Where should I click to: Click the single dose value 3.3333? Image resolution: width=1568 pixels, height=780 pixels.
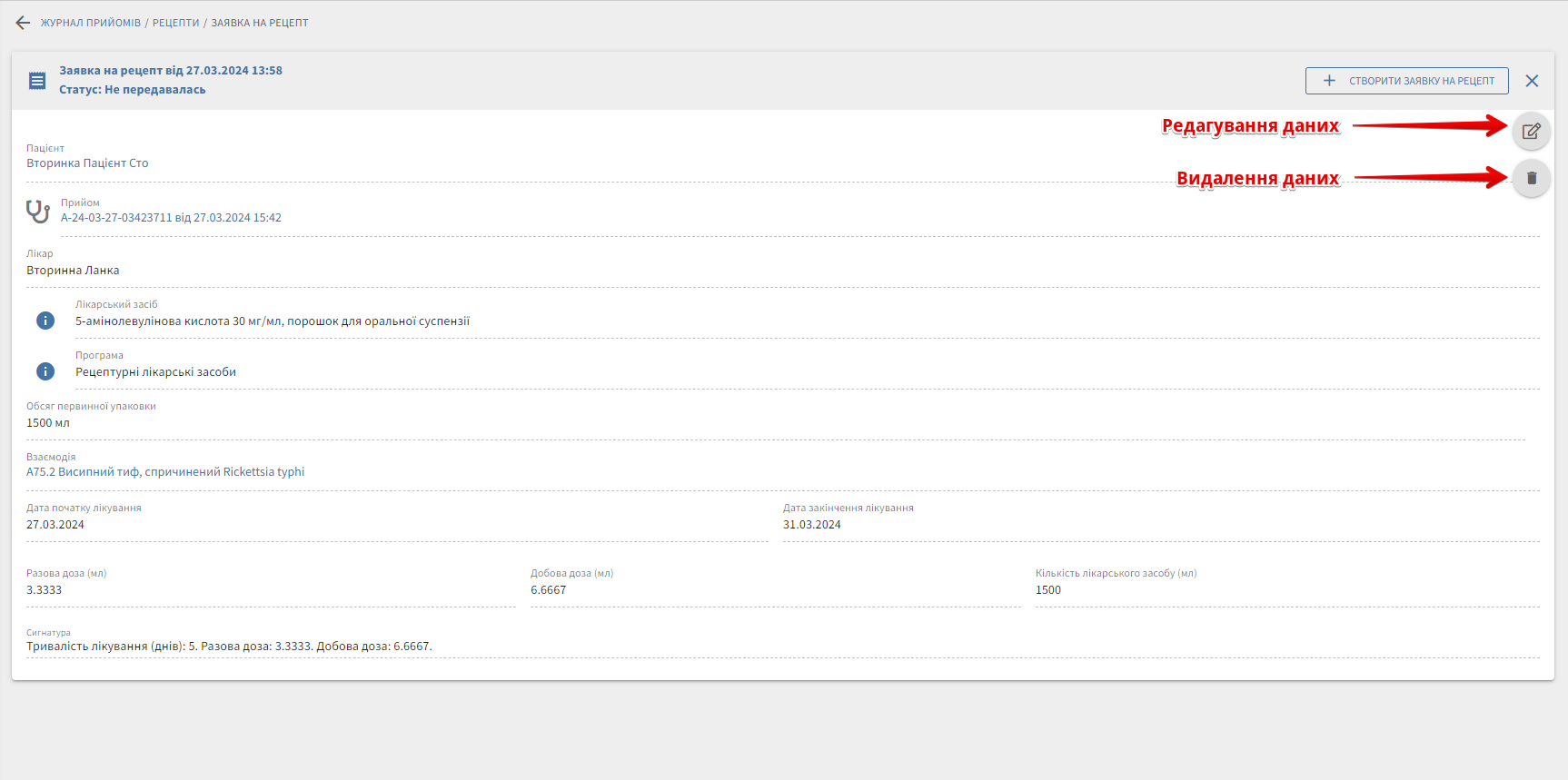click(45, 590)
